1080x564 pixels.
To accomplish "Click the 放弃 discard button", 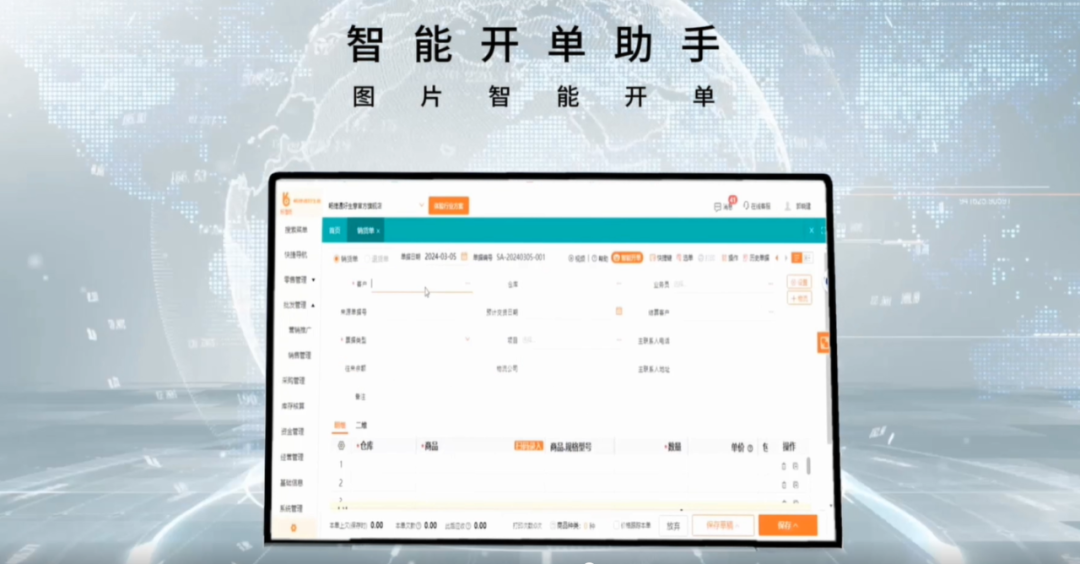I will tap(673, 525).
